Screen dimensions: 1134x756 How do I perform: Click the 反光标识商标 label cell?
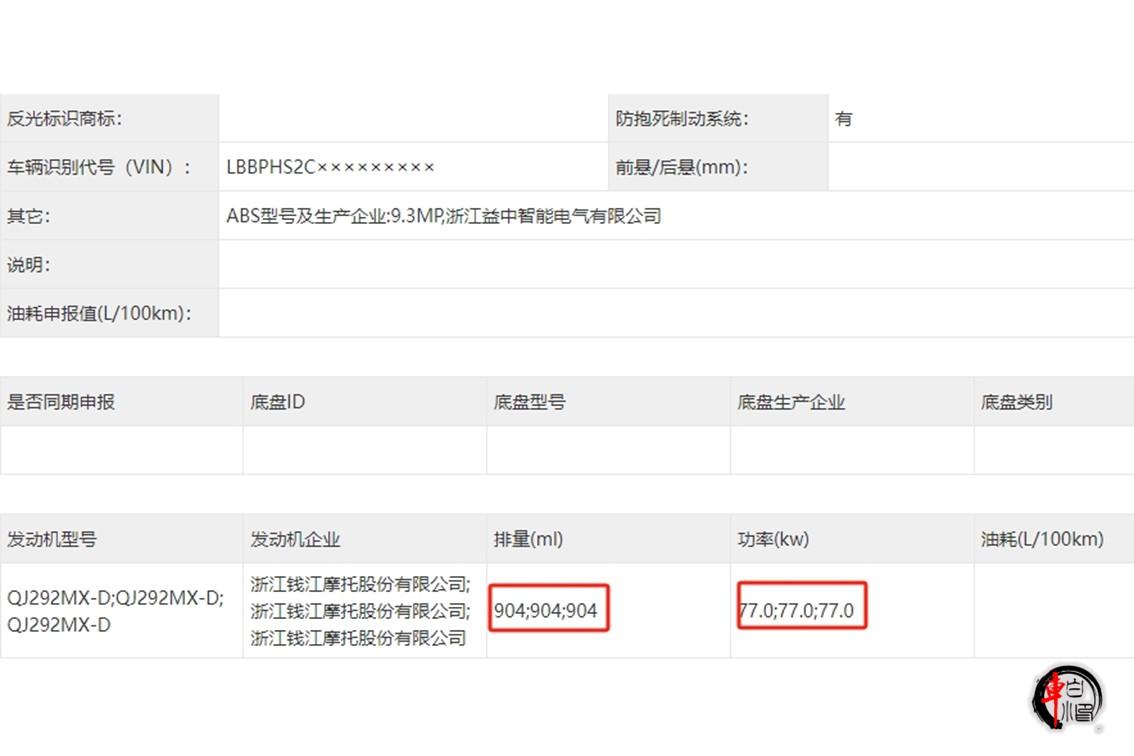tap(109, 118)
